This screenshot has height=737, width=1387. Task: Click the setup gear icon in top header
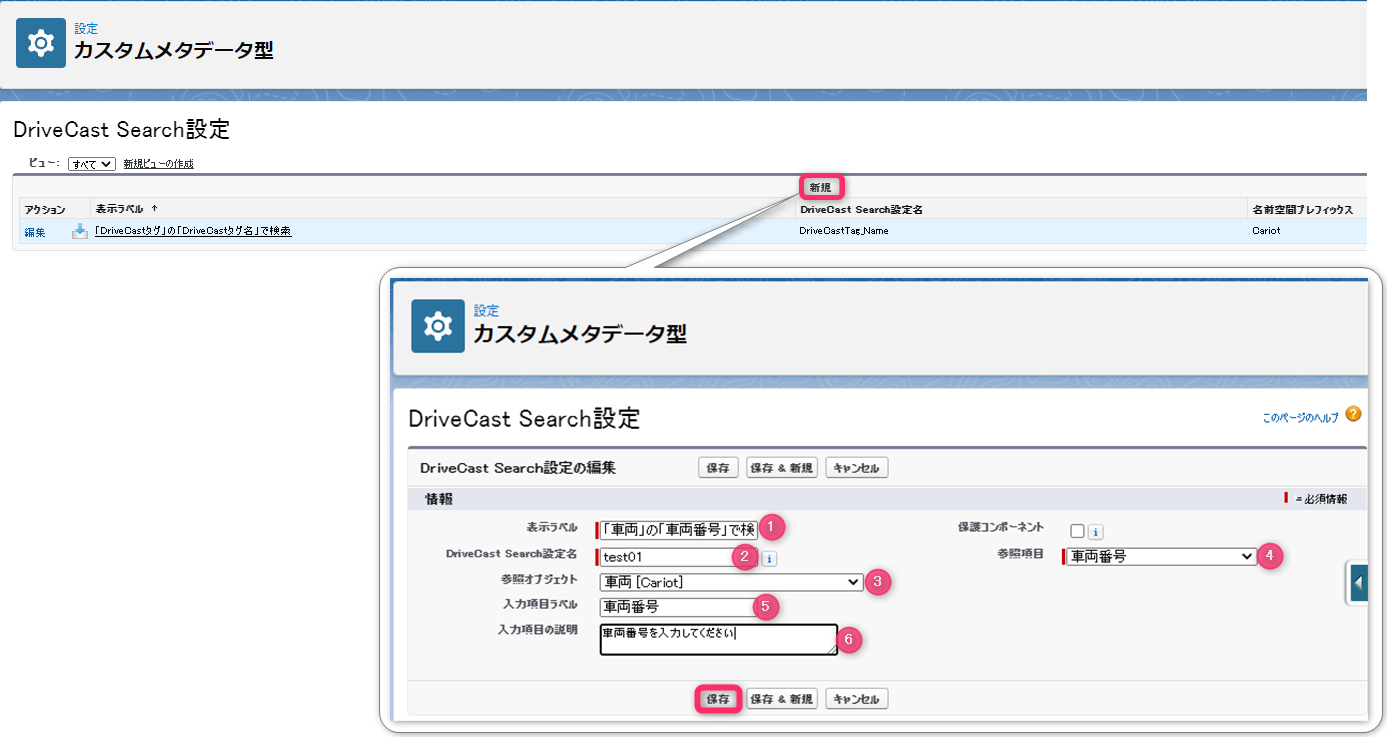(x=41, y=43)
